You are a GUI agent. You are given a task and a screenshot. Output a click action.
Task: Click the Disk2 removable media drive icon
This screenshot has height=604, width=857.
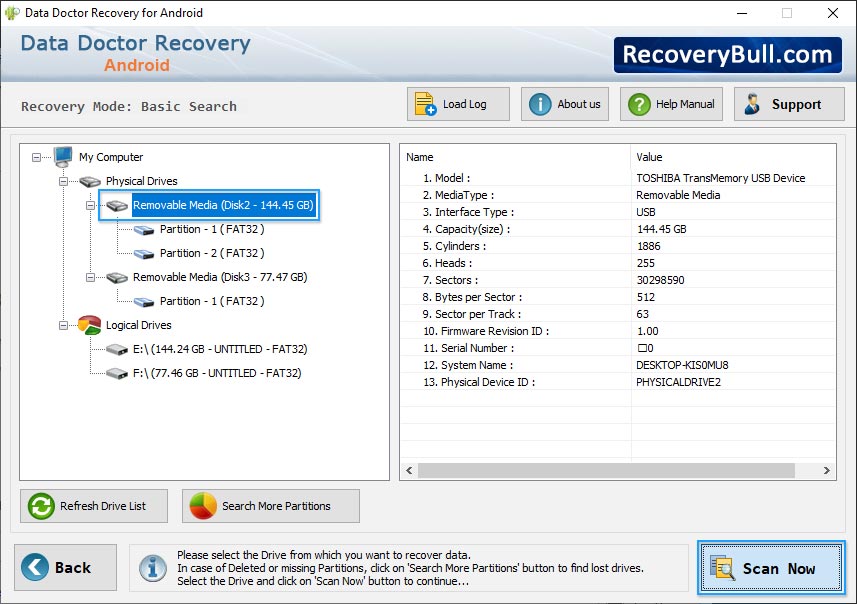pos(117,206)
